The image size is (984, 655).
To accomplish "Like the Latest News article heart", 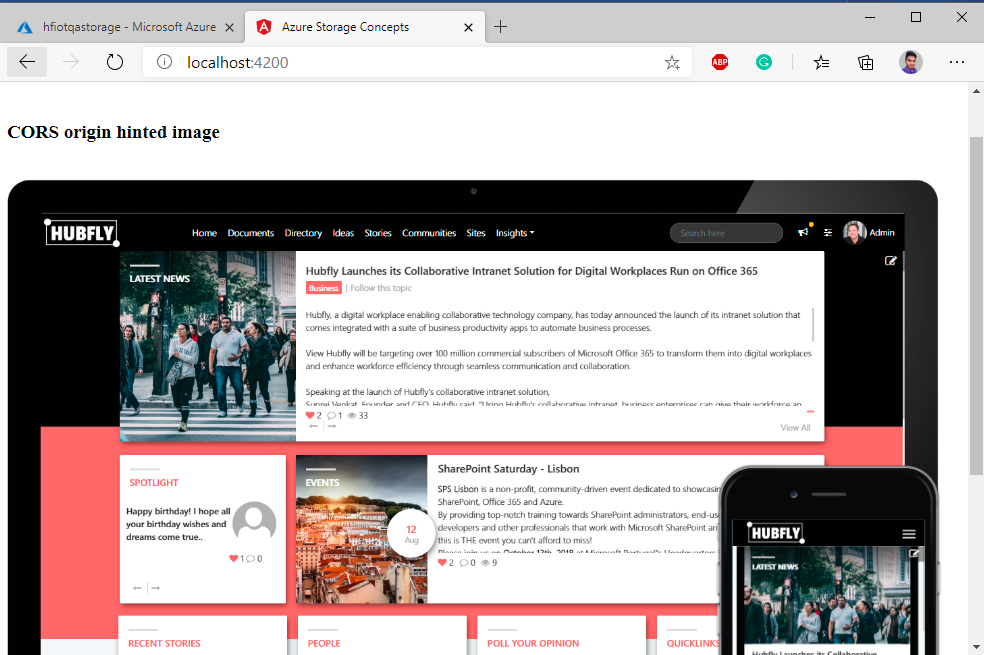I will (x=310, y=415).
